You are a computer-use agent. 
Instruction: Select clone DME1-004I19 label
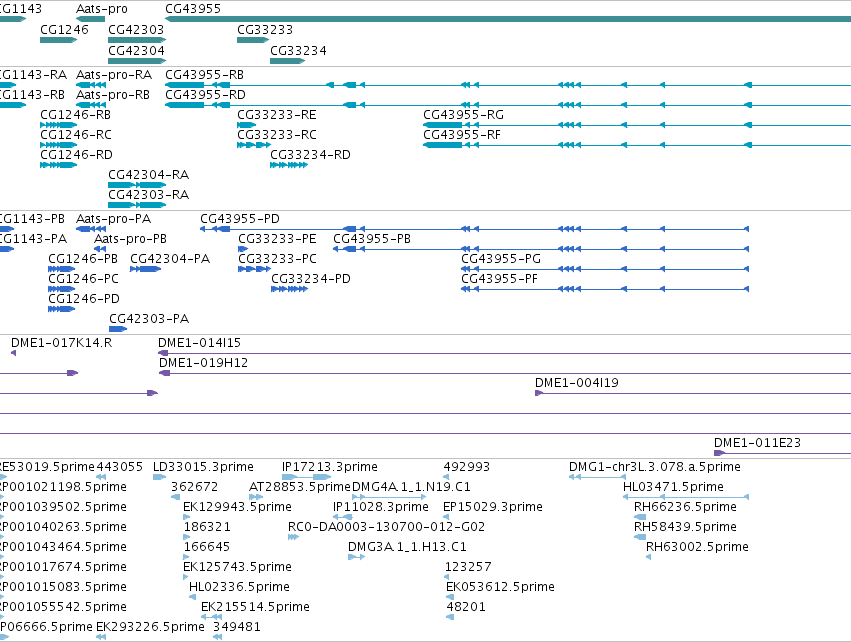pyautogui.click(x=577, y=383)
